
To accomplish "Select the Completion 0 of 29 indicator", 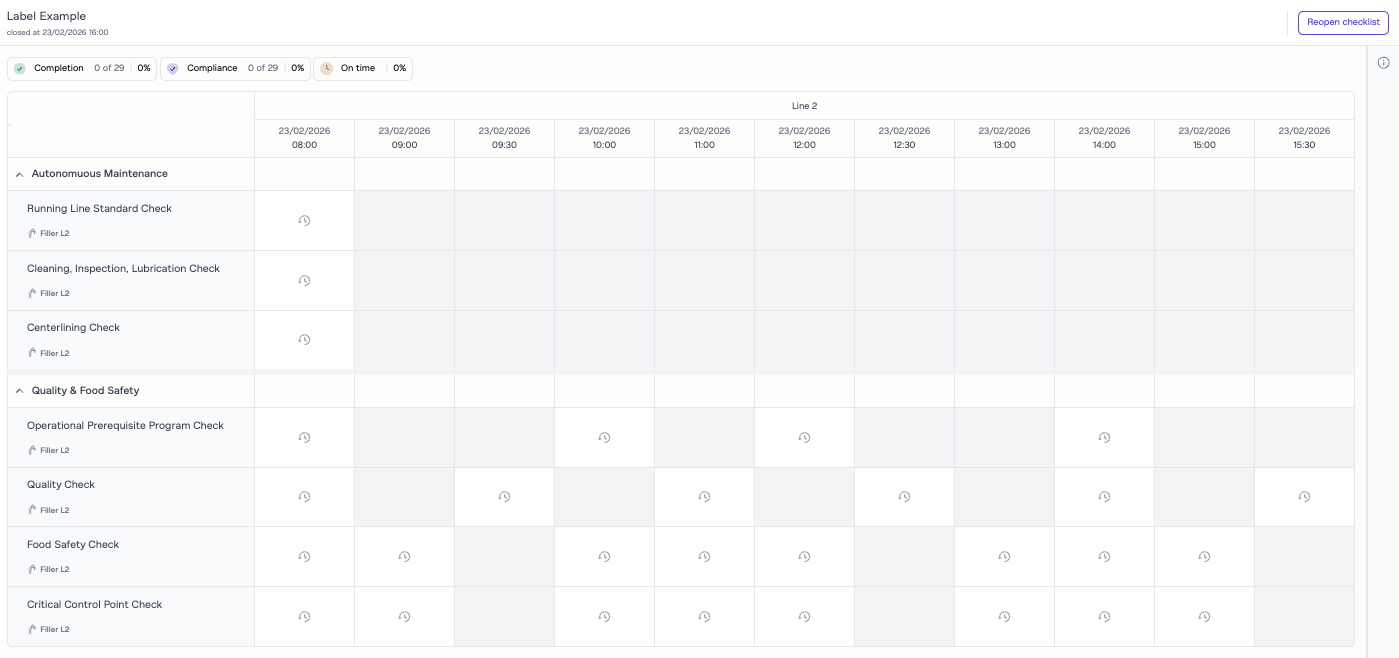I will 82,68.
